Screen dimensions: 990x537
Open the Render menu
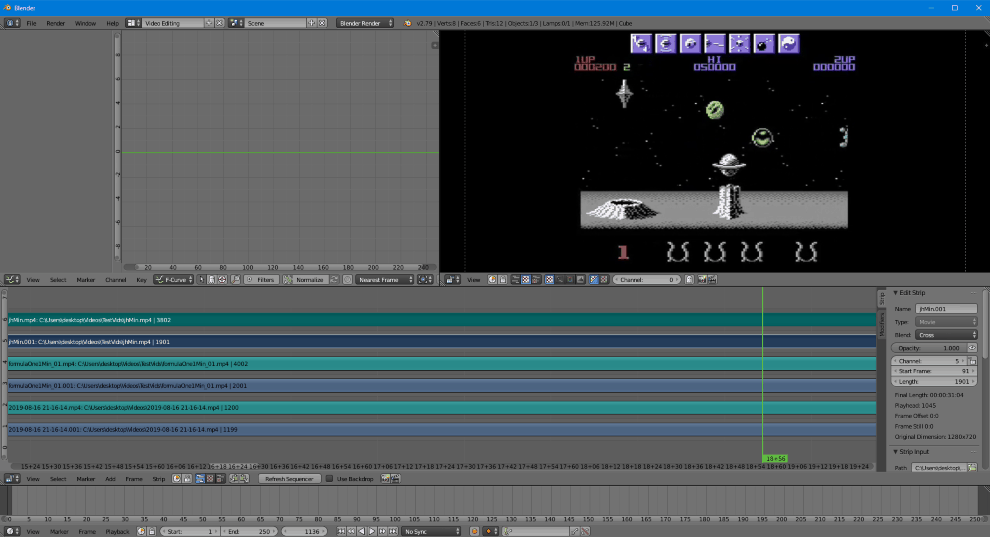(56, 23)
